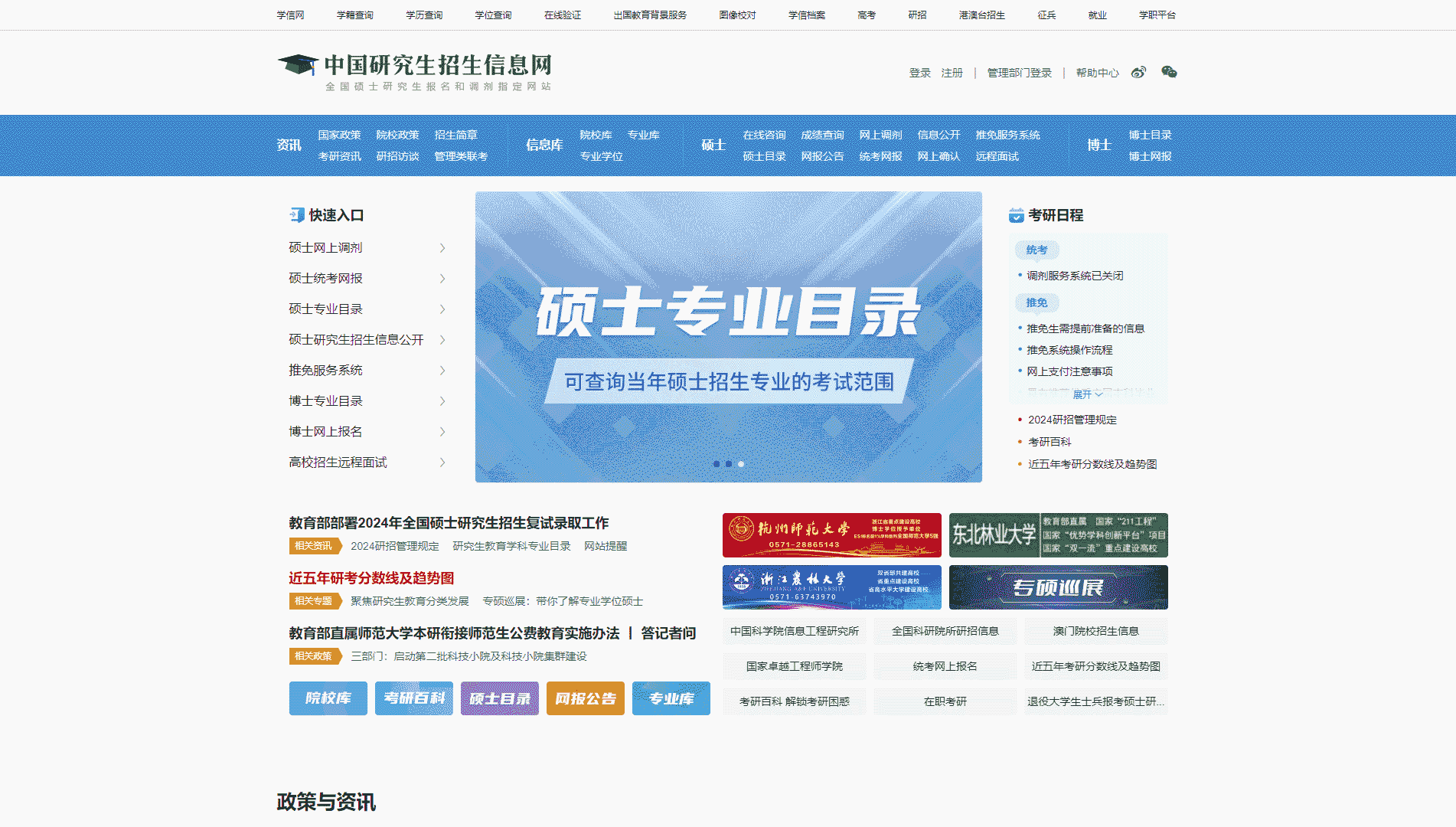Viewport: 1456px width, 827px height.
Task: Open 帮助中心 link
Action: click(1098, 73)
